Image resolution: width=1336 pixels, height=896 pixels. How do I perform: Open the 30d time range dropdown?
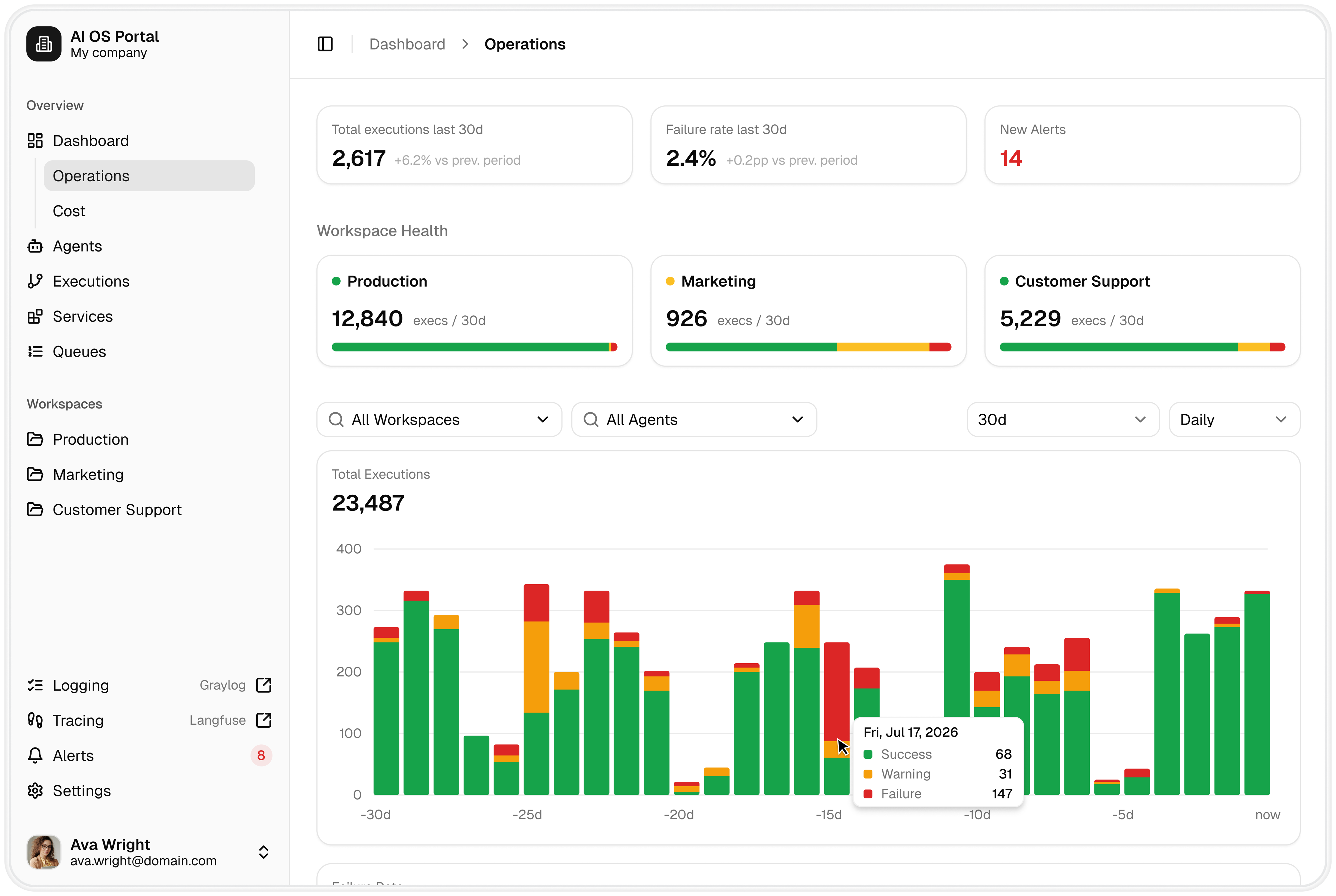tap(1063, 420)
